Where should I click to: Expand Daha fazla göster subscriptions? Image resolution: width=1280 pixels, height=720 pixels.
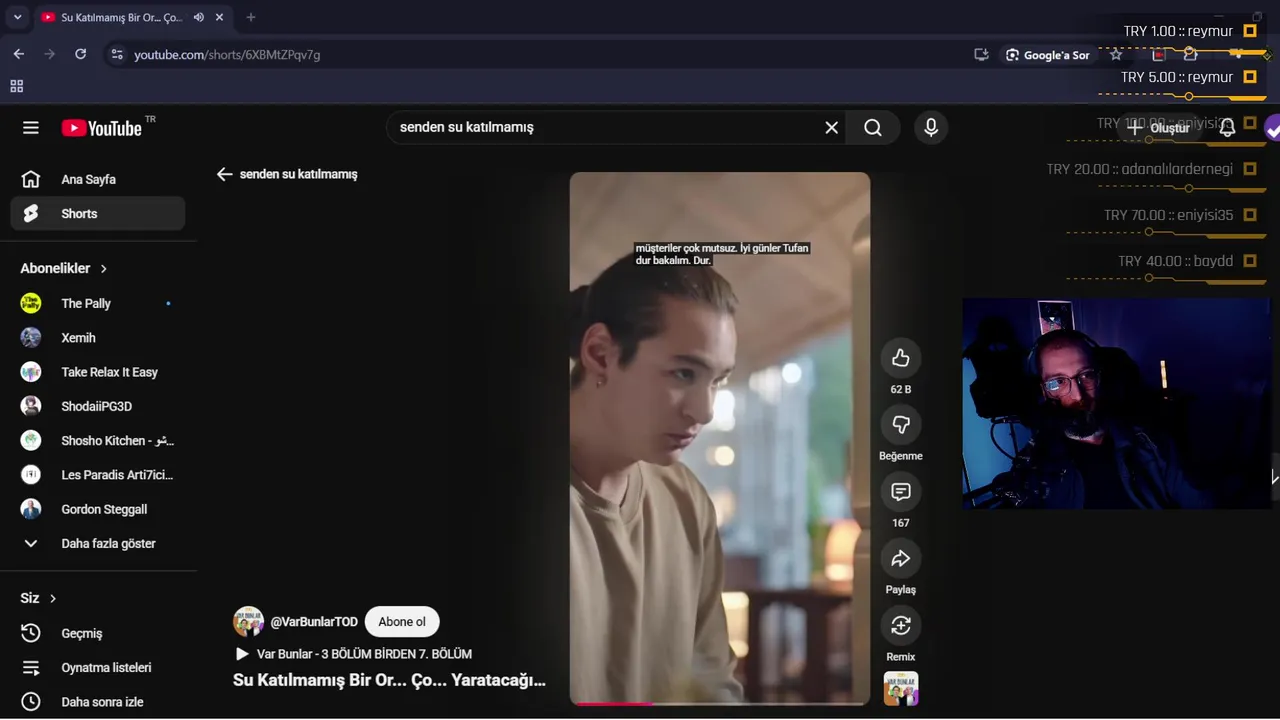pos(98,544)
